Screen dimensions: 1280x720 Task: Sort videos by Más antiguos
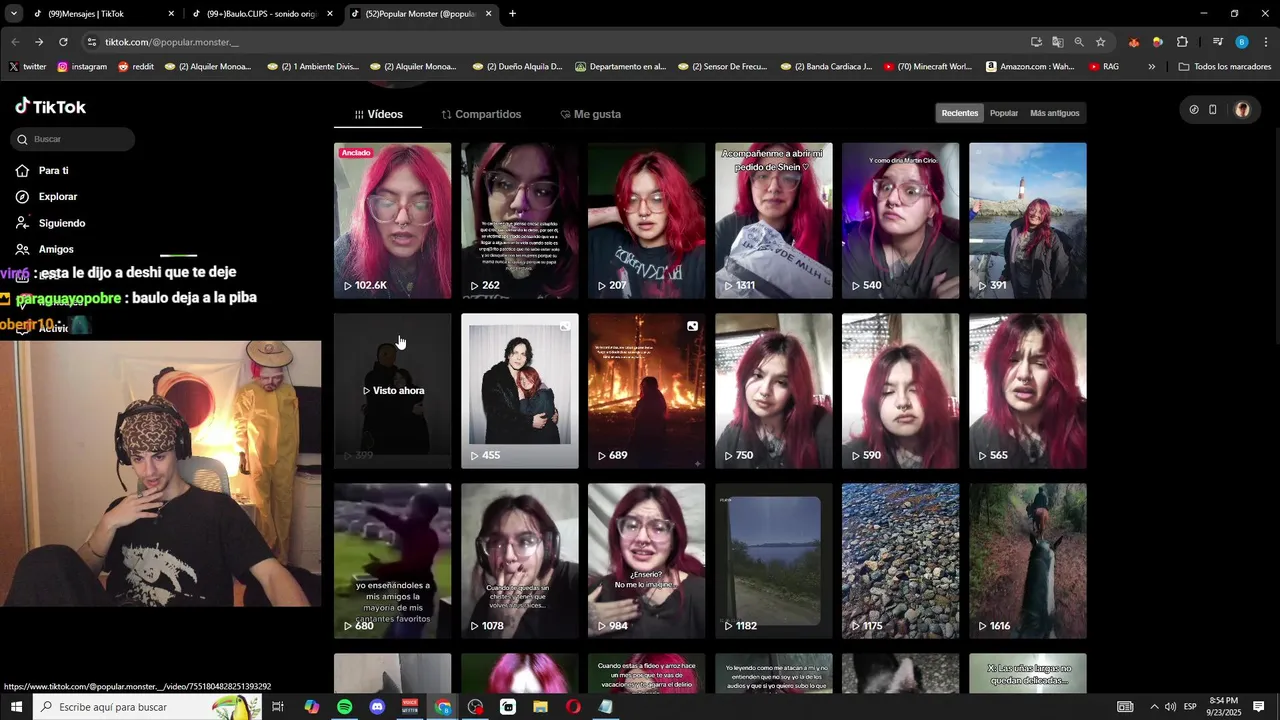[x=1055, y=113]
